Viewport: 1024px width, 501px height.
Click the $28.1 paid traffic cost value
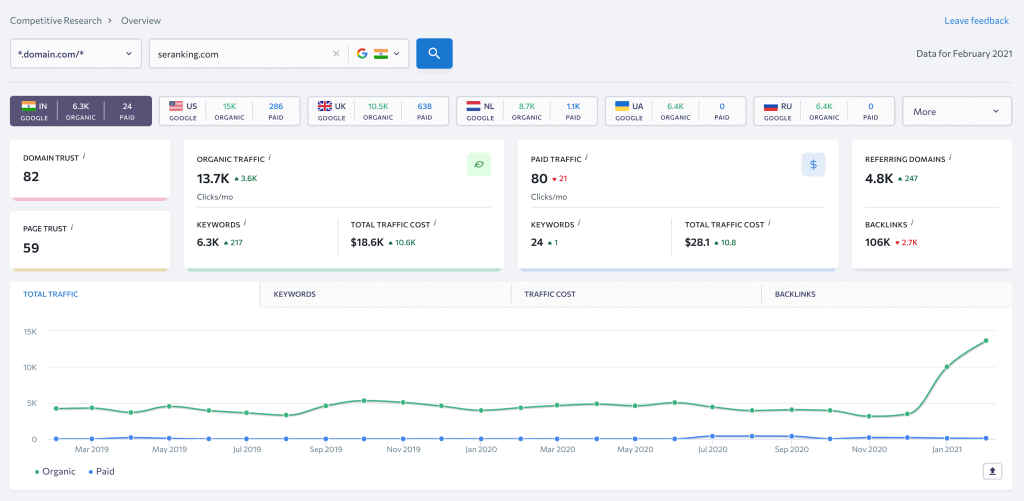click(x=697, y=242)
